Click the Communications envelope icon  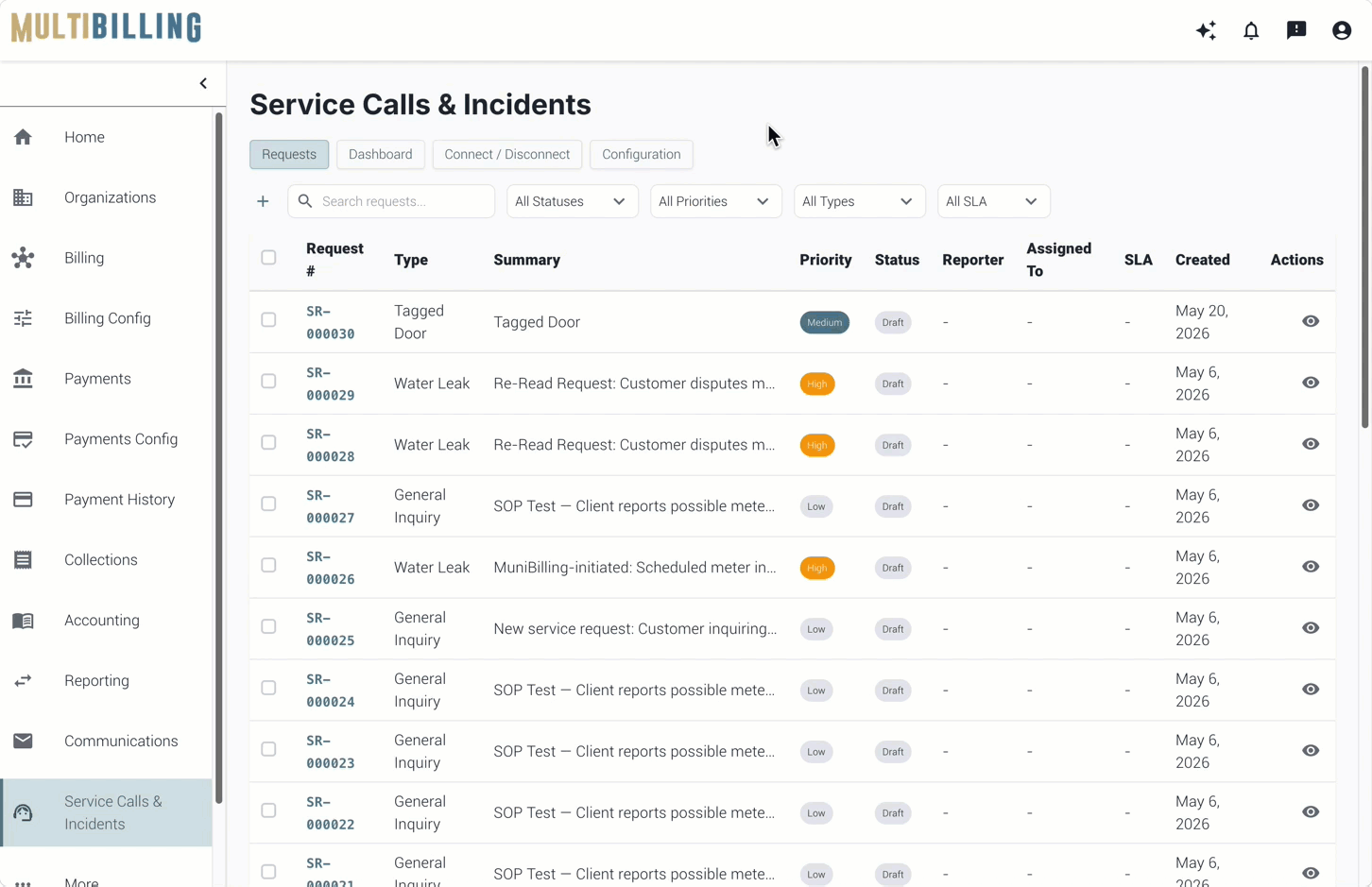23,742
